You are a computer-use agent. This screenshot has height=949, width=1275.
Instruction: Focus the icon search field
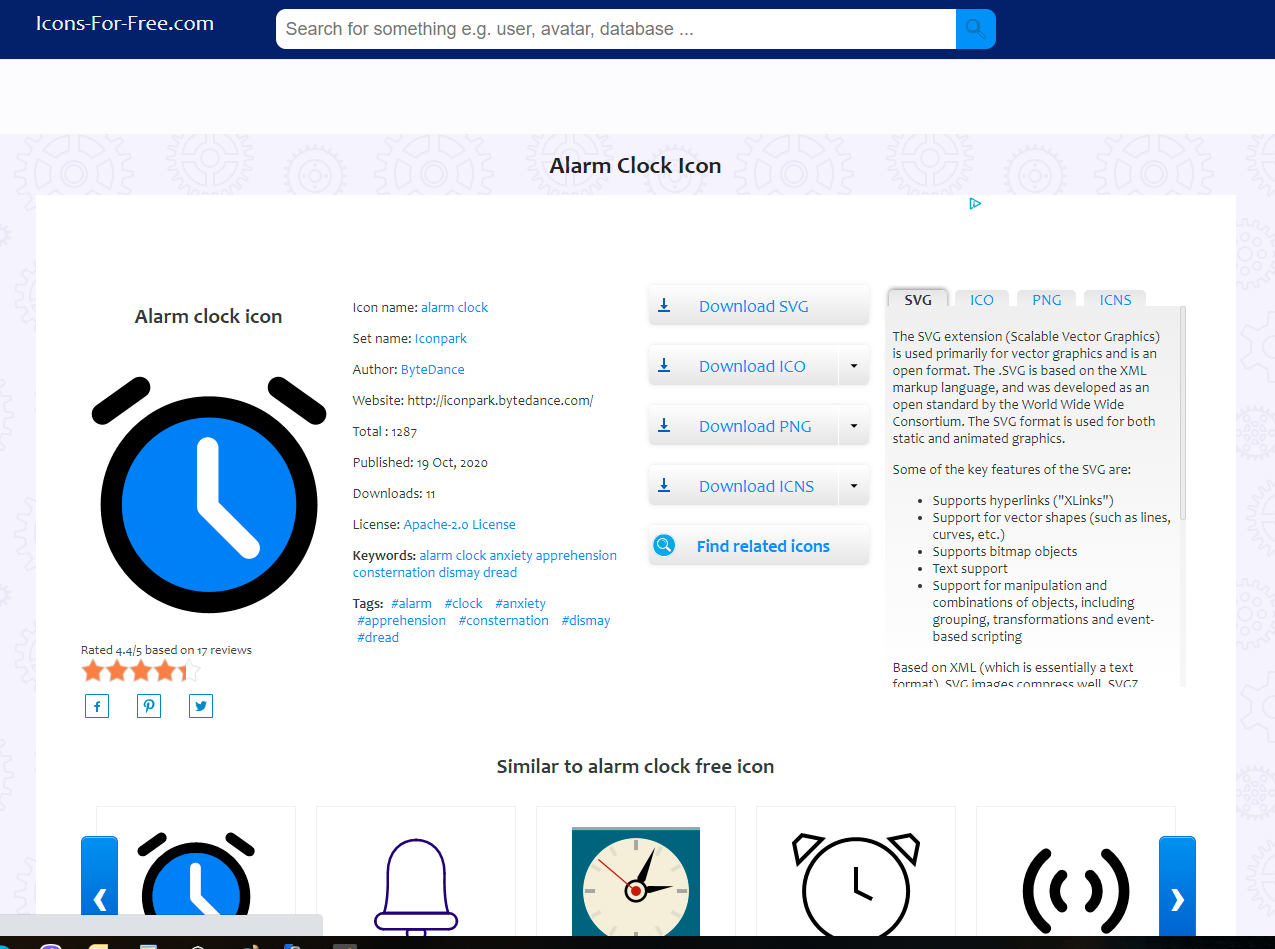pyautogui.click(x=616, y=29)
